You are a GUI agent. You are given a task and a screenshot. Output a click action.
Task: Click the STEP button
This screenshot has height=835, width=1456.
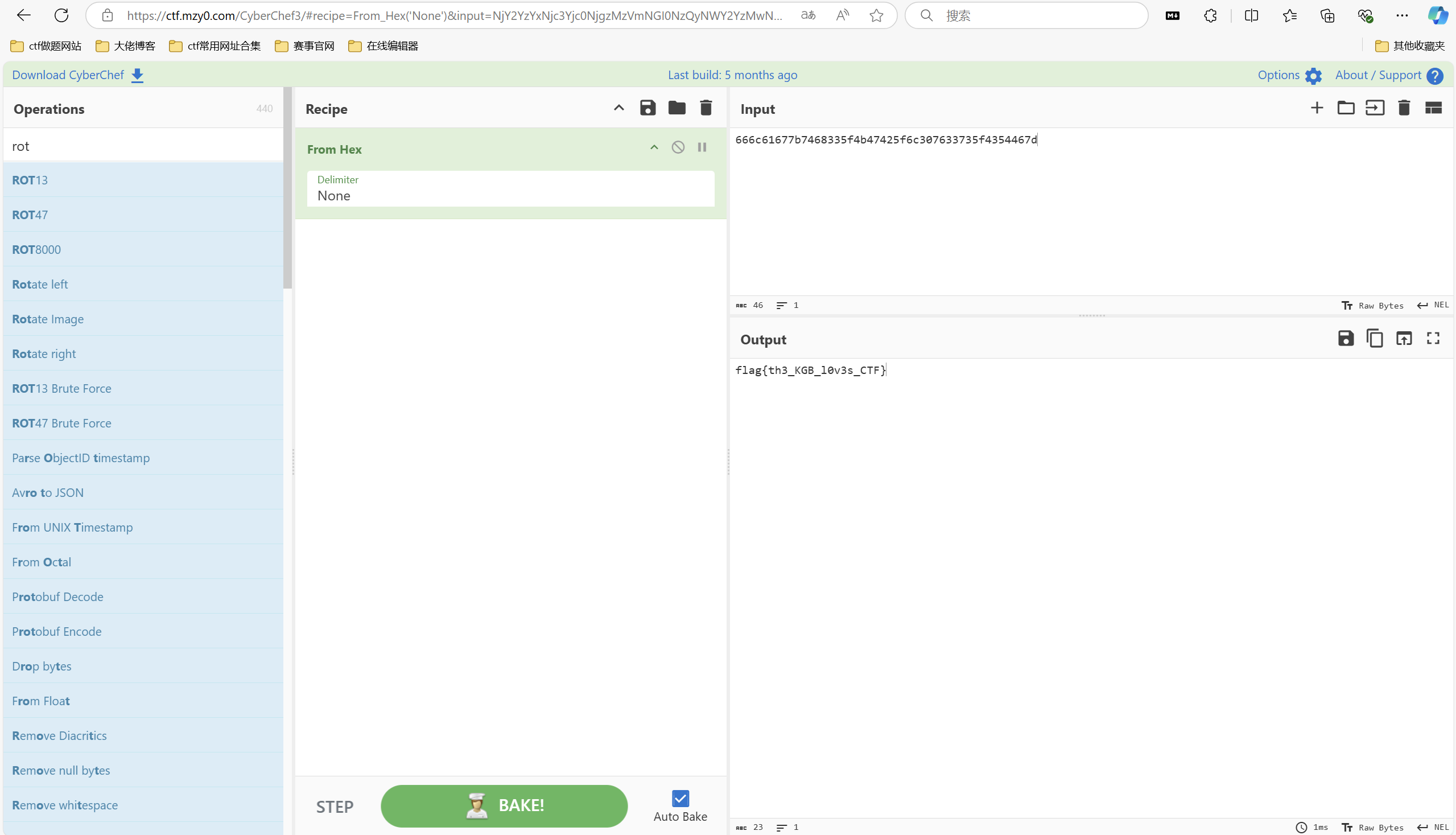coord(335,807)
